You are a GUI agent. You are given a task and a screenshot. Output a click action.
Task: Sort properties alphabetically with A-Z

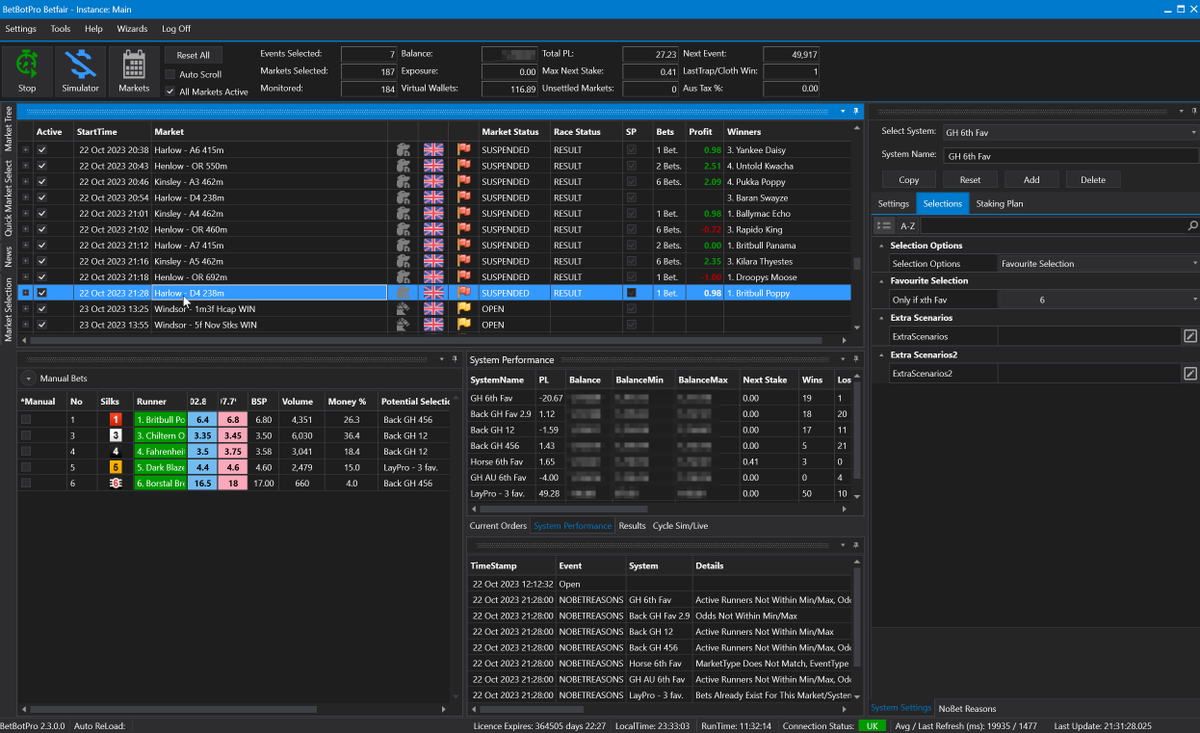pos(907,227)
